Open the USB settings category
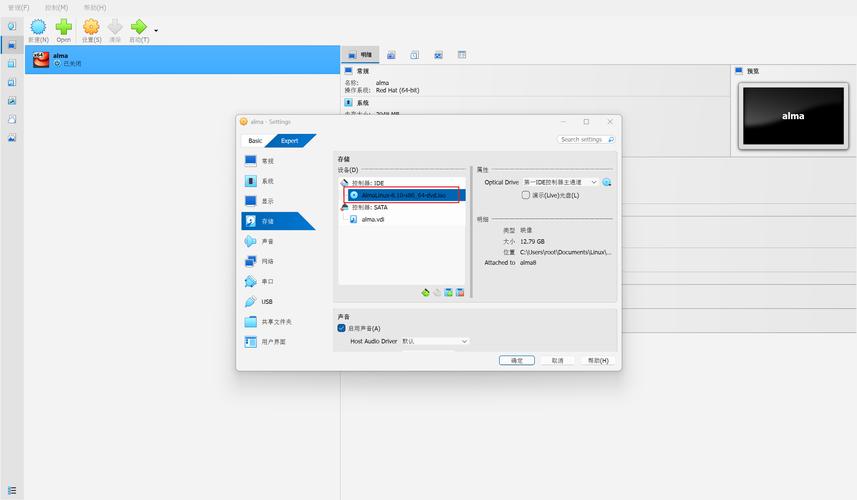The height and width of the screenshot is (500, 857). (x=267, y=301)
